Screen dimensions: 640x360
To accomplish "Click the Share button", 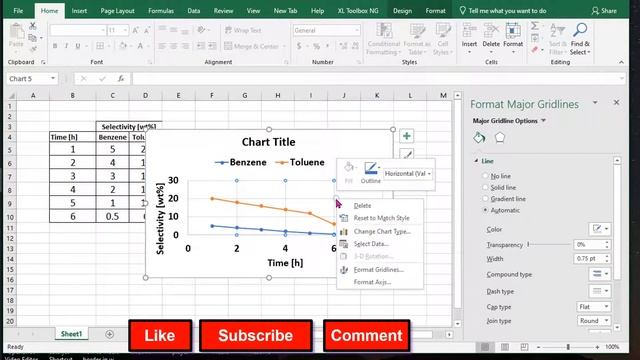I will pos(604,11).
